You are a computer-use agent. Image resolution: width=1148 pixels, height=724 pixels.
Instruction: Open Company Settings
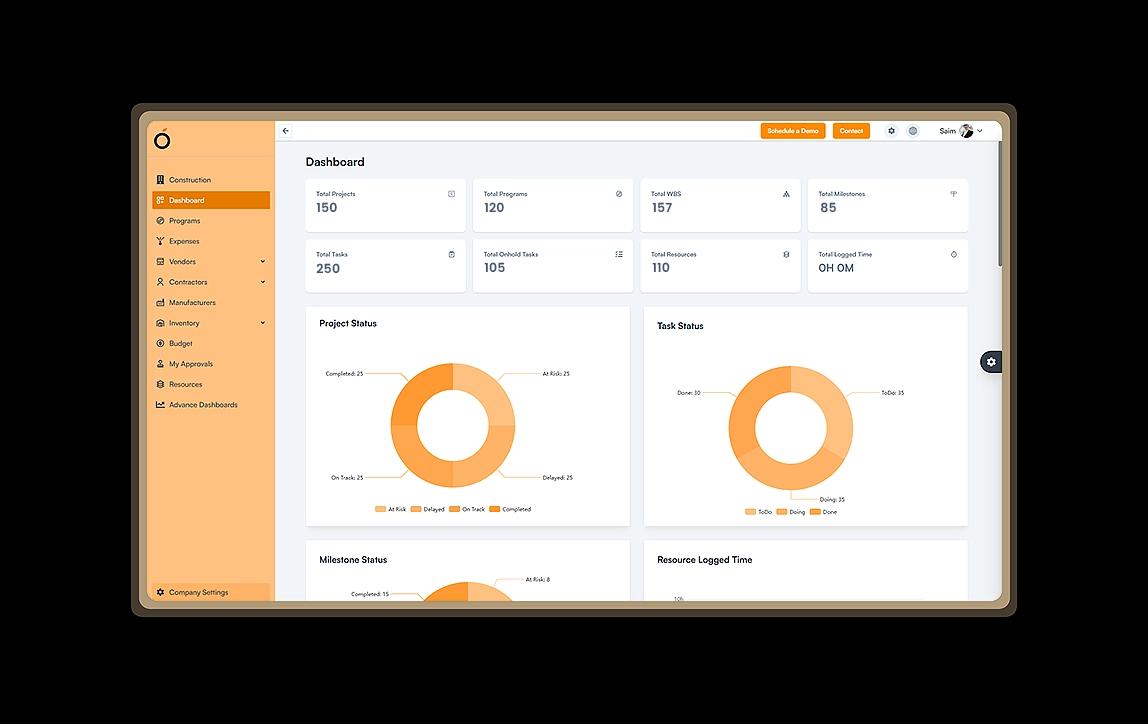tap(196, 592)
